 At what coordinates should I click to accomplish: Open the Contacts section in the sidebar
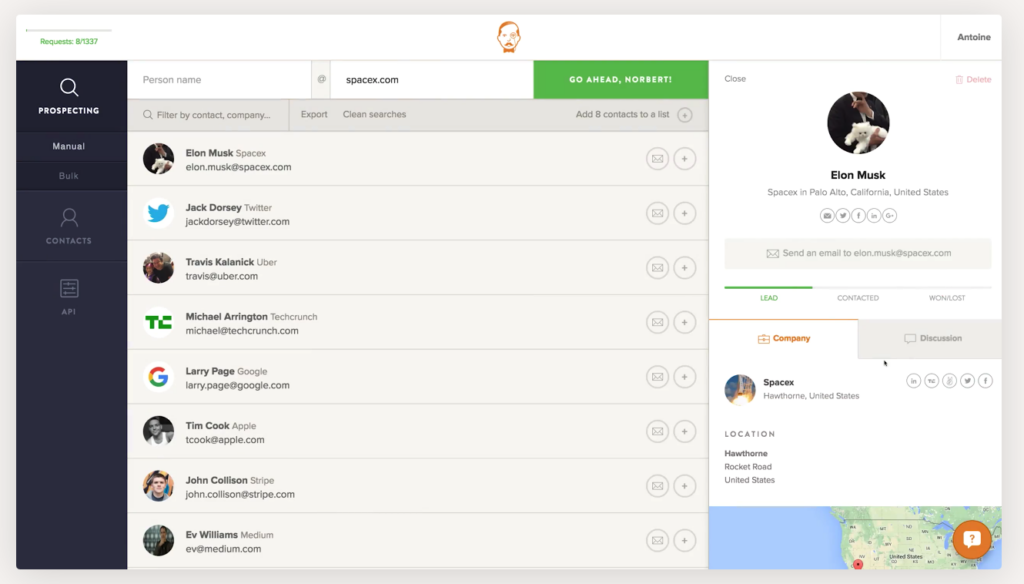(x=68, y=225)
